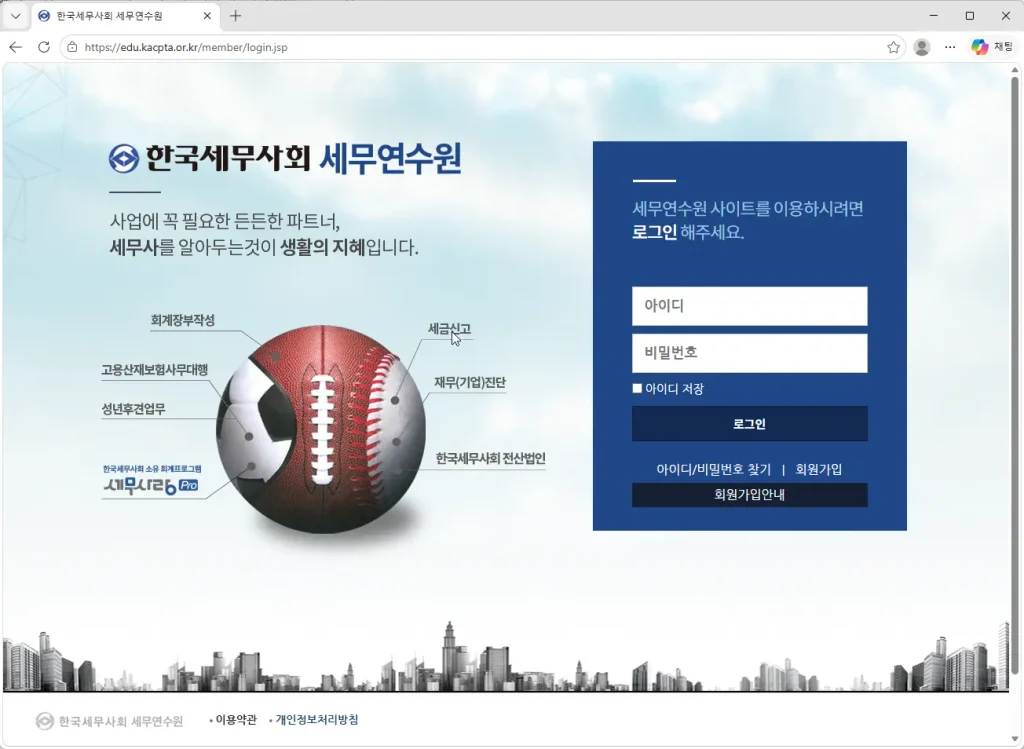1024x749 pixels.
Task: Open browser settings three-dots menu
Action: pyautogui.click(x=950, y=47)
